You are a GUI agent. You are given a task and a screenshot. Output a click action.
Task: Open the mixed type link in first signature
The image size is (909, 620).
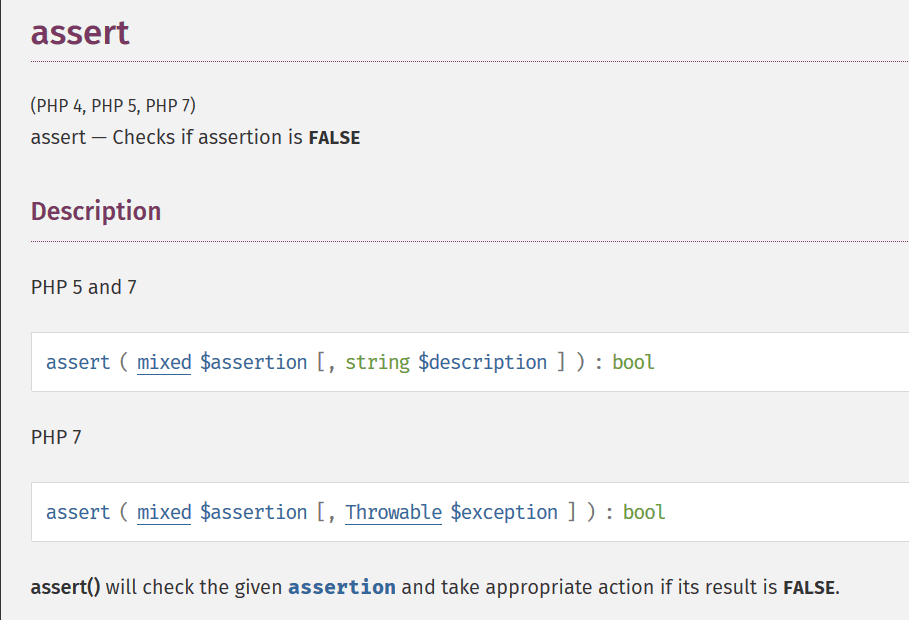click(164, 362)
